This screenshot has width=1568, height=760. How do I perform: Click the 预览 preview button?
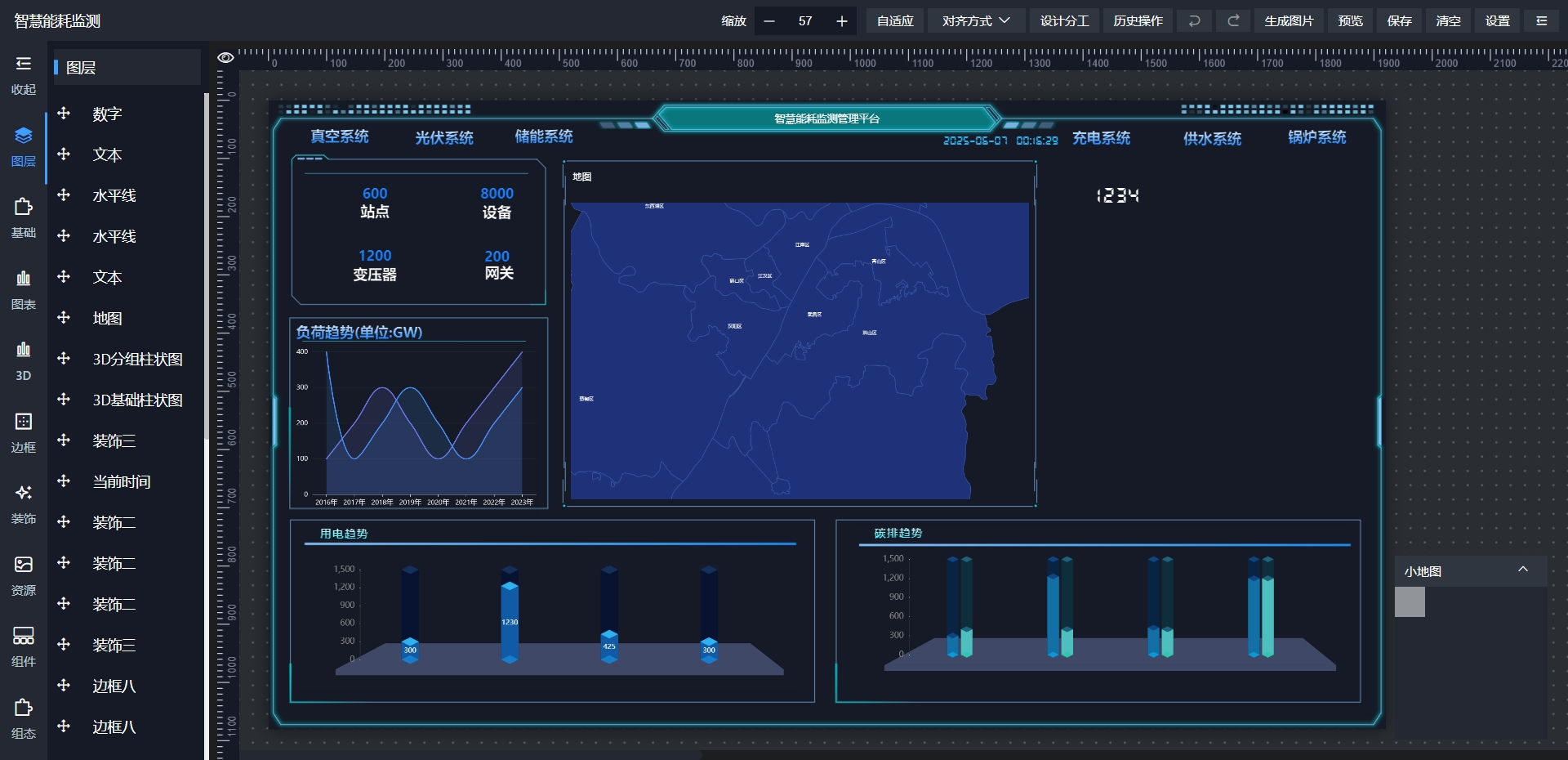pos(1350,21)
